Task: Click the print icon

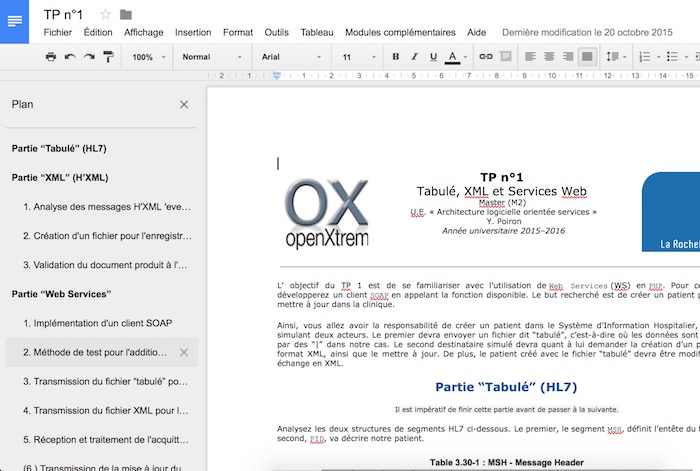Action: coord(51,57)
